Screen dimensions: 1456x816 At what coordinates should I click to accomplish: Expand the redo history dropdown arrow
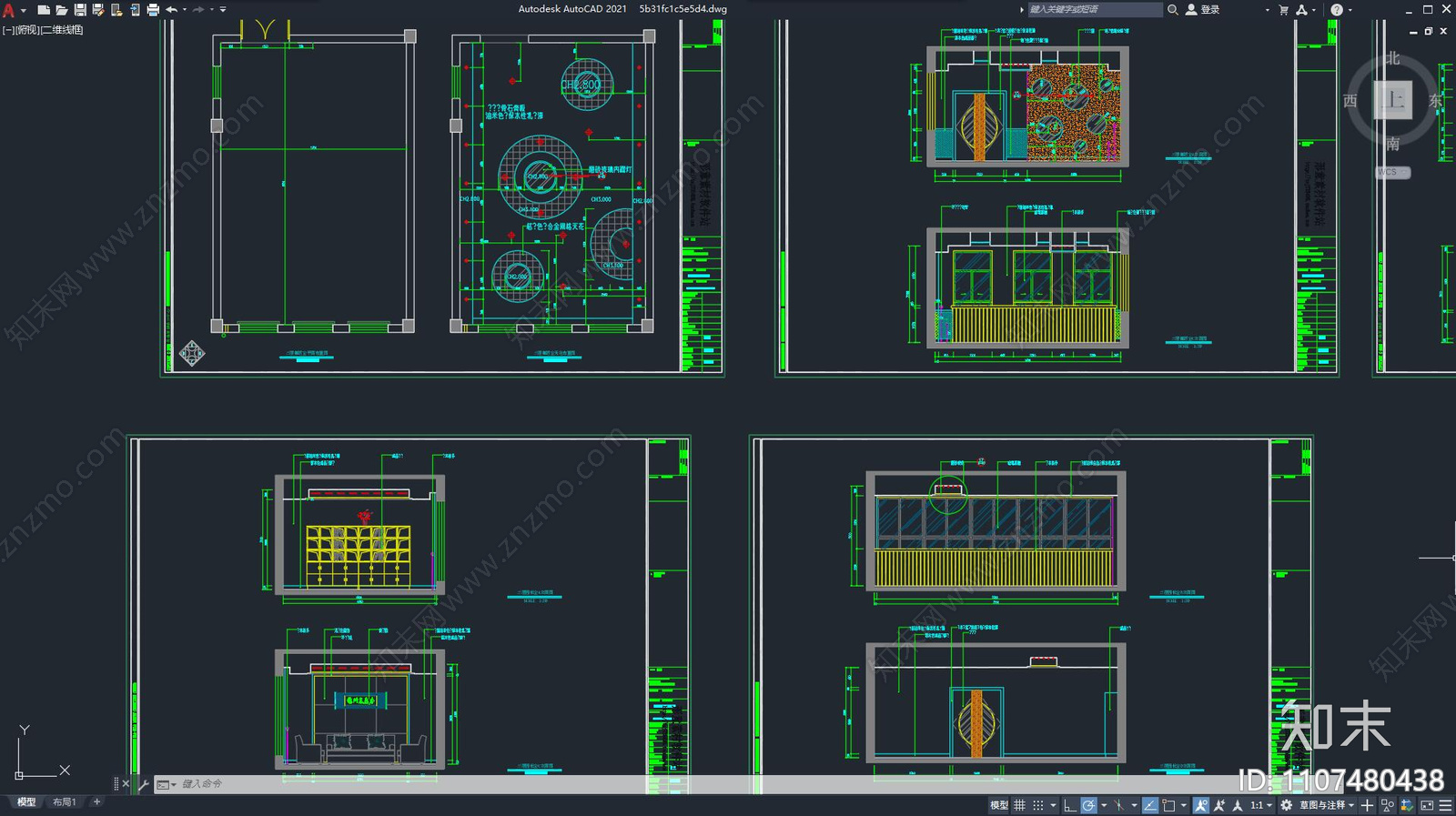pos(211,10)
